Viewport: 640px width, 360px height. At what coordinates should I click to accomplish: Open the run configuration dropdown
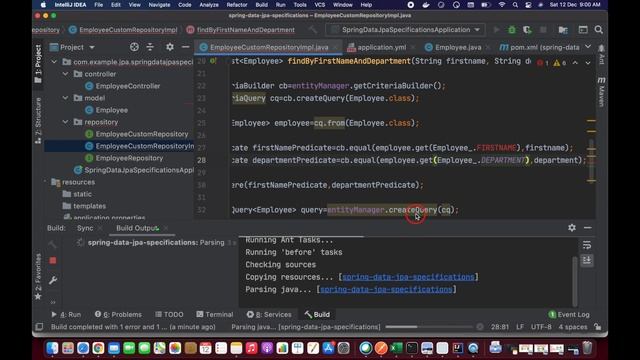coord(406,30)
